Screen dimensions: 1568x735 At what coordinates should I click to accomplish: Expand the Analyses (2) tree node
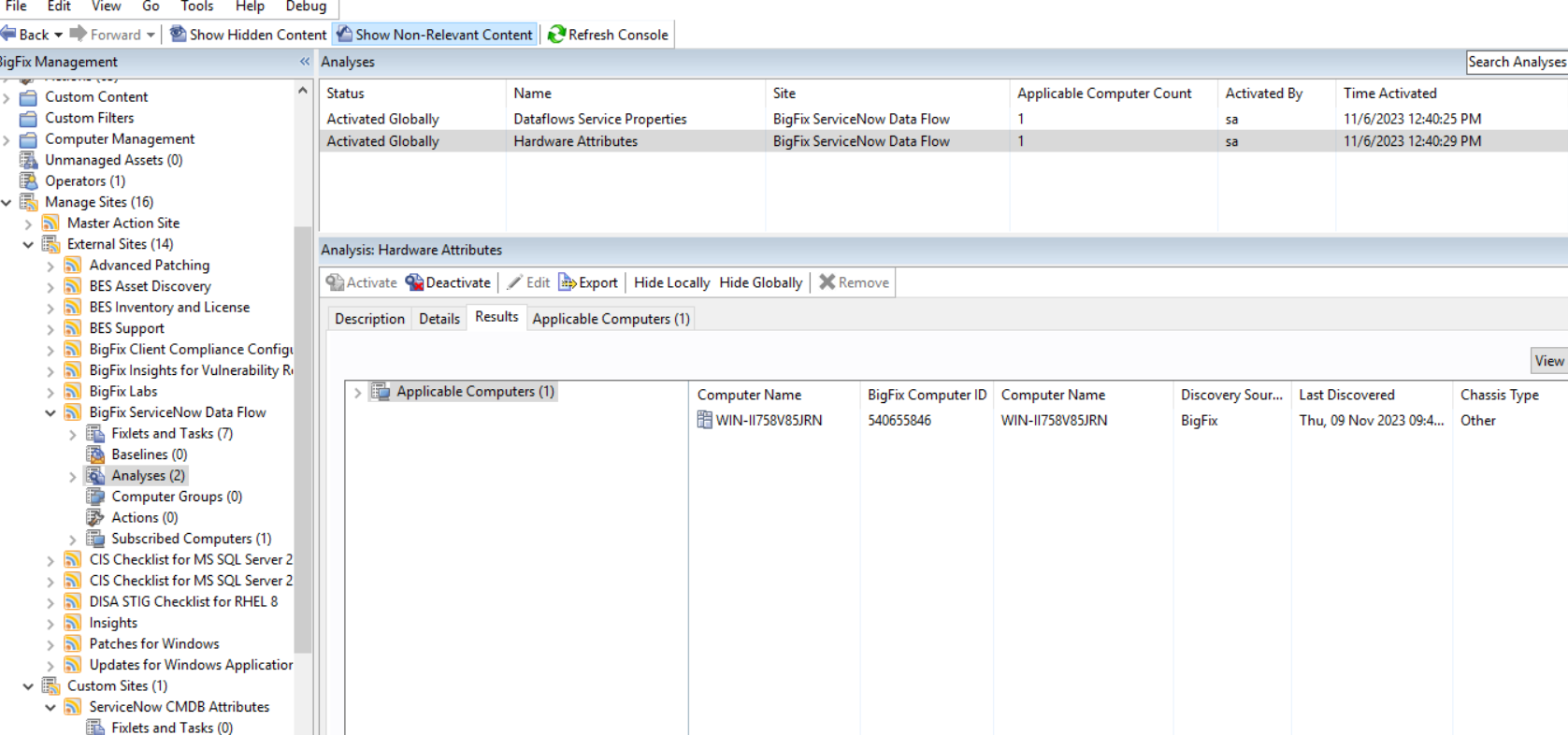point(73,477)
